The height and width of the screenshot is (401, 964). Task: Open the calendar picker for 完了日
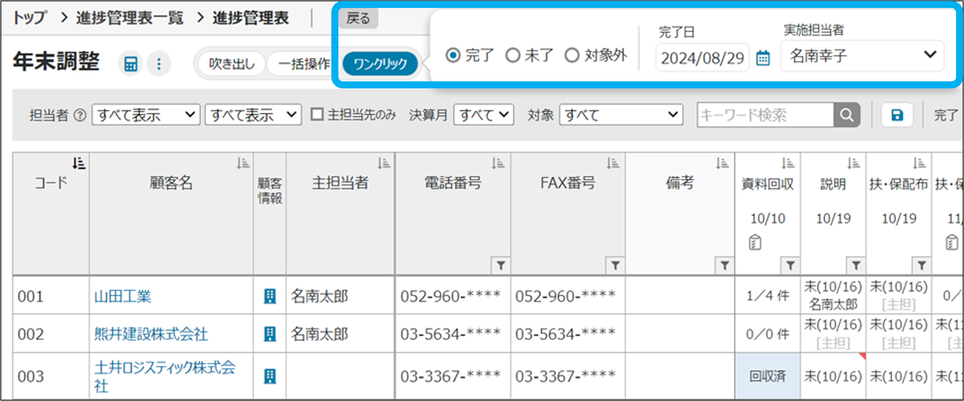tap(763, 57)
